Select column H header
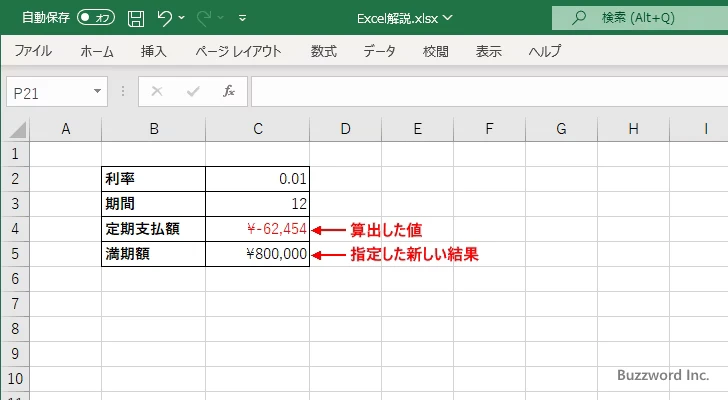The image size is (728, 400). pyautogui.click(x=633, y=129)
